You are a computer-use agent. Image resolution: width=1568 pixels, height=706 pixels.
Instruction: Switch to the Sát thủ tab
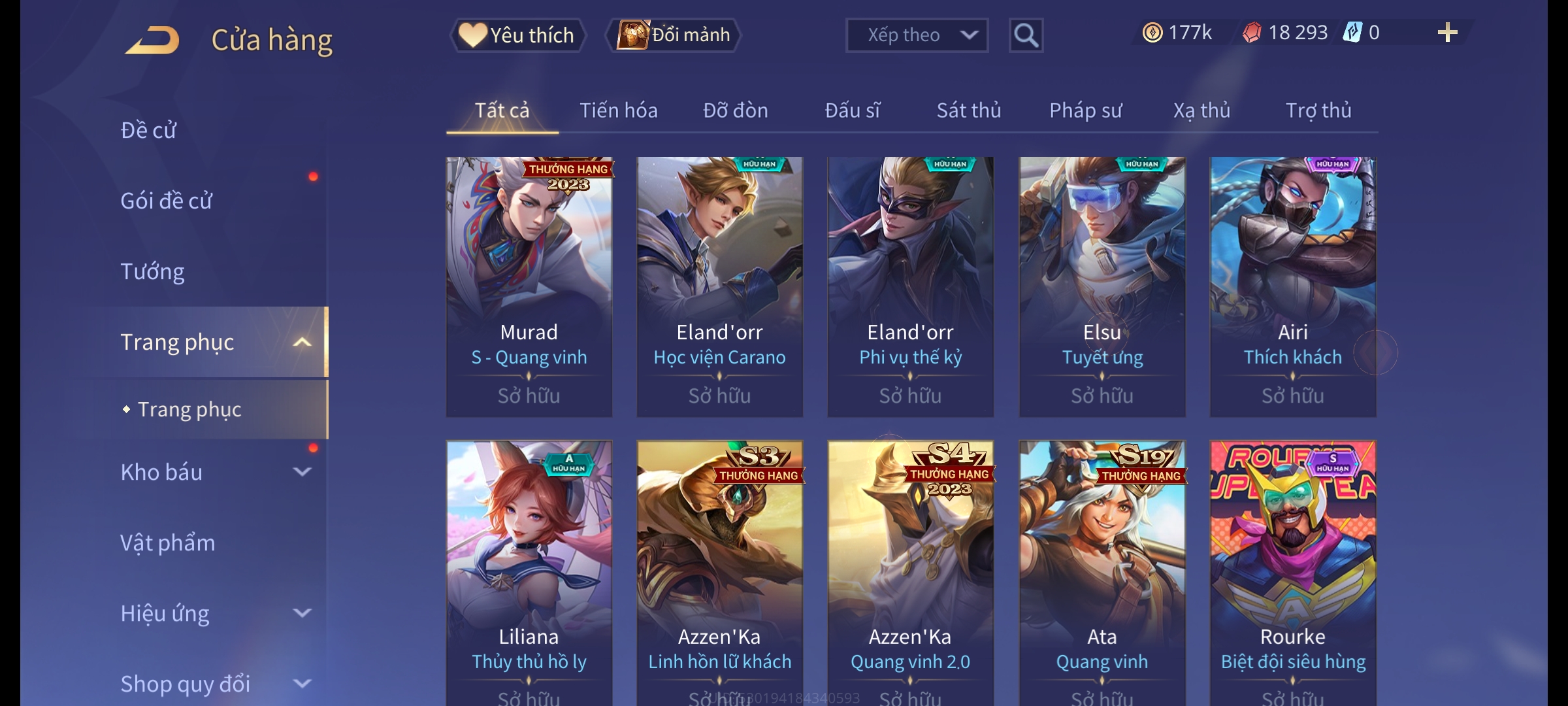[968, 110]
